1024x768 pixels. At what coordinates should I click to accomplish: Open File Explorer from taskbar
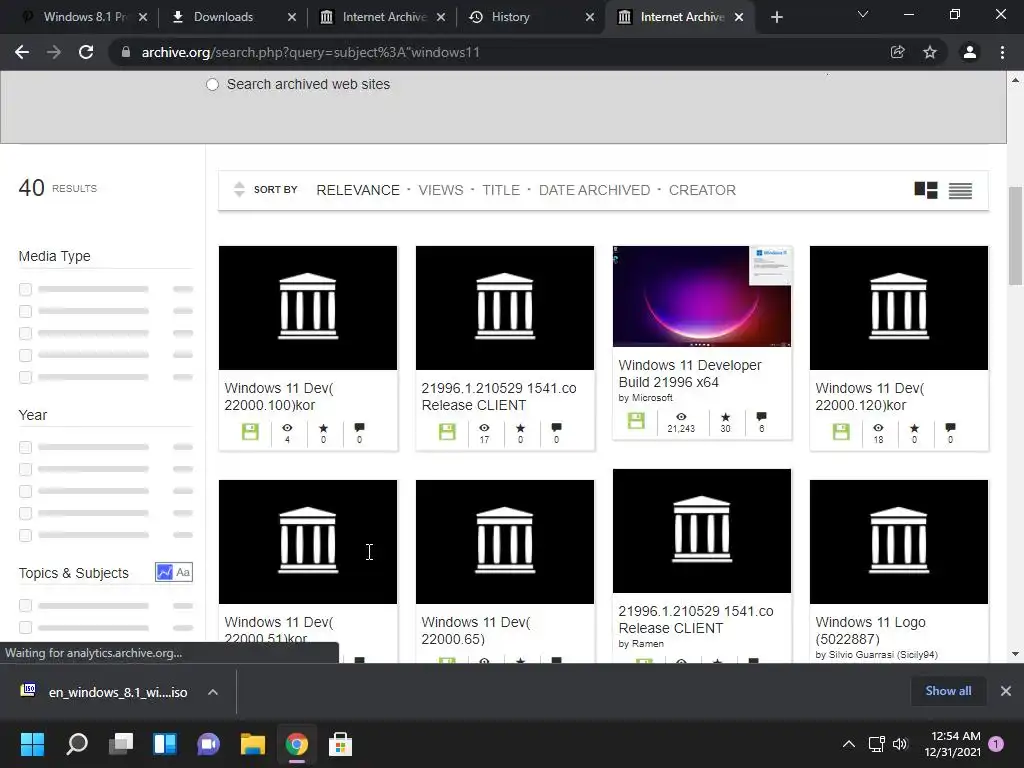(253, 744)
